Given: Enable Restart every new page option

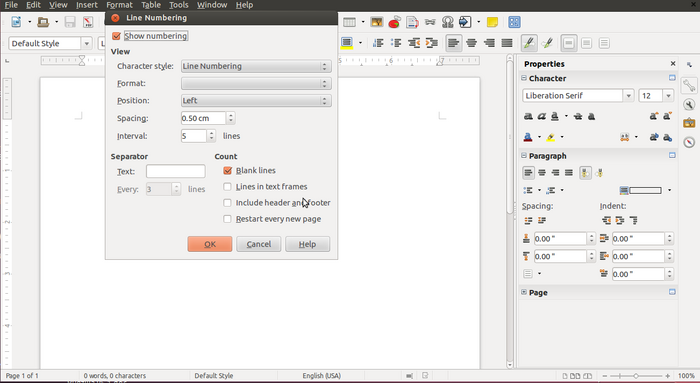Looking at the screenshot, I should 228,219.
